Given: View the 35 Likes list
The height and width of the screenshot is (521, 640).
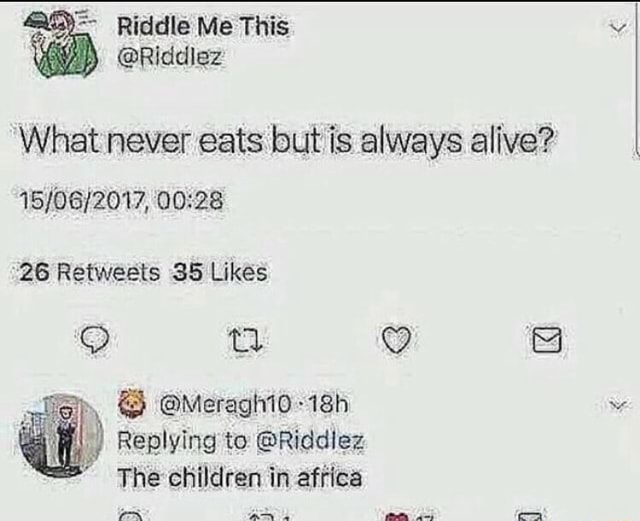Looking at the screenshot, I should 220,271.
